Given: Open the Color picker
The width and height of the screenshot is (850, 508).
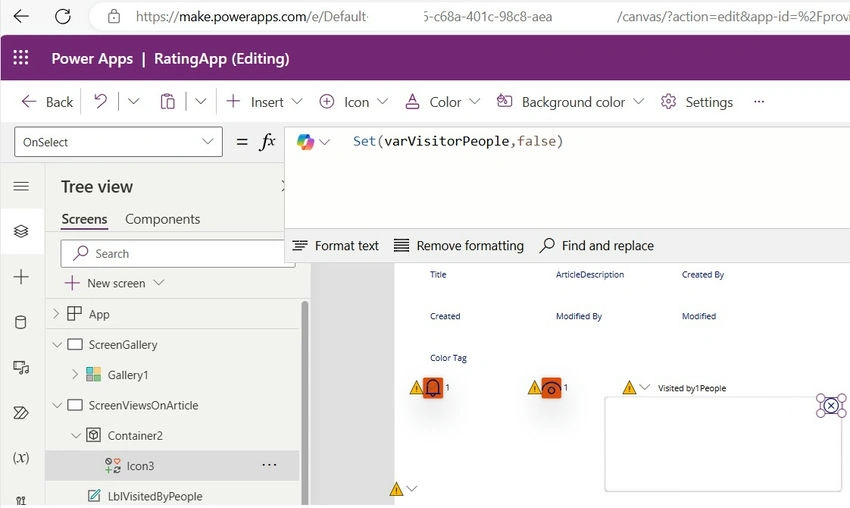Looking at the screenshot, I should point(442,102).
